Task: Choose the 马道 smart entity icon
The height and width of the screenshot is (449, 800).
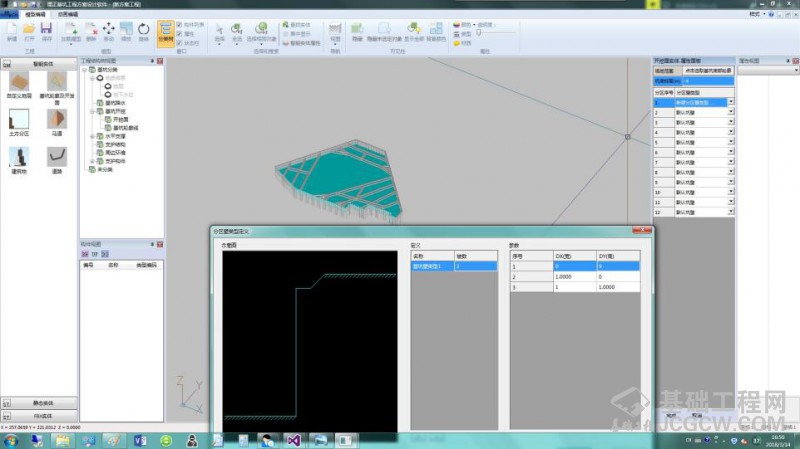Action: [57, 118]
